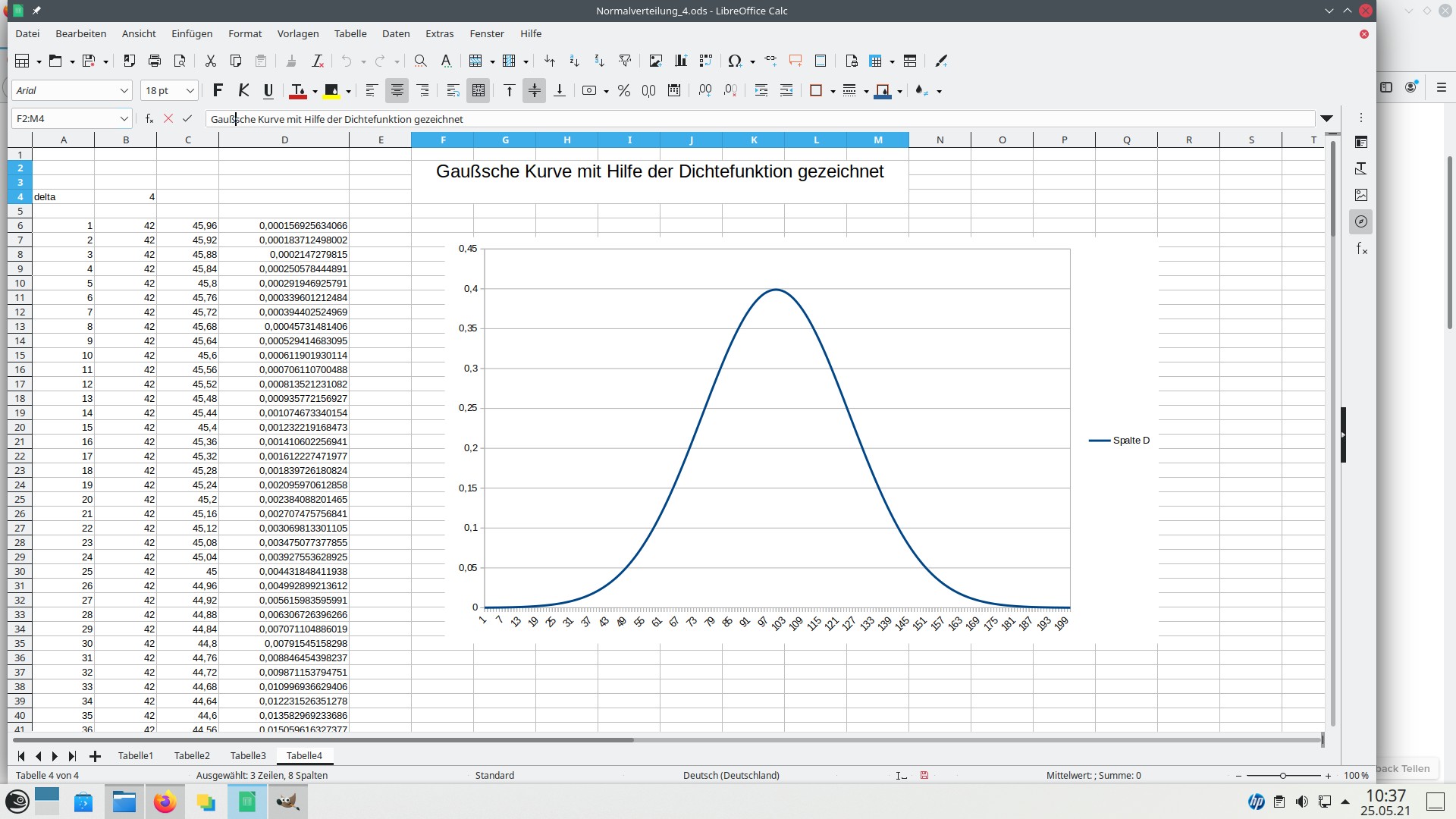Open Navigator compass icon in sidebar

[1361, 221]
